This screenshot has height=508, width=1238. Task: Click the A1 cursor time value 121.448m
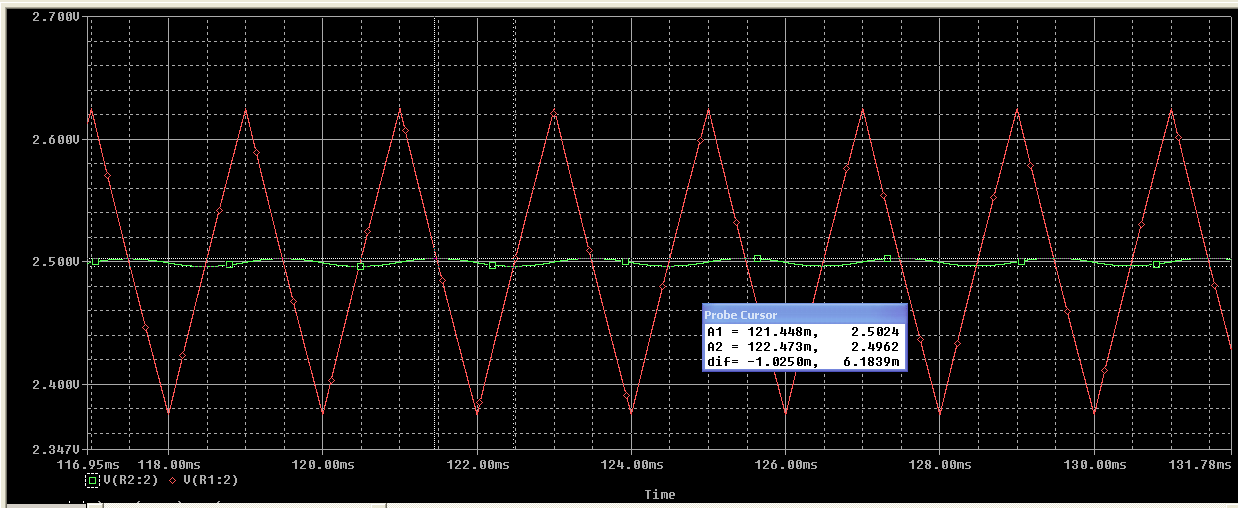tap(780, 332)
